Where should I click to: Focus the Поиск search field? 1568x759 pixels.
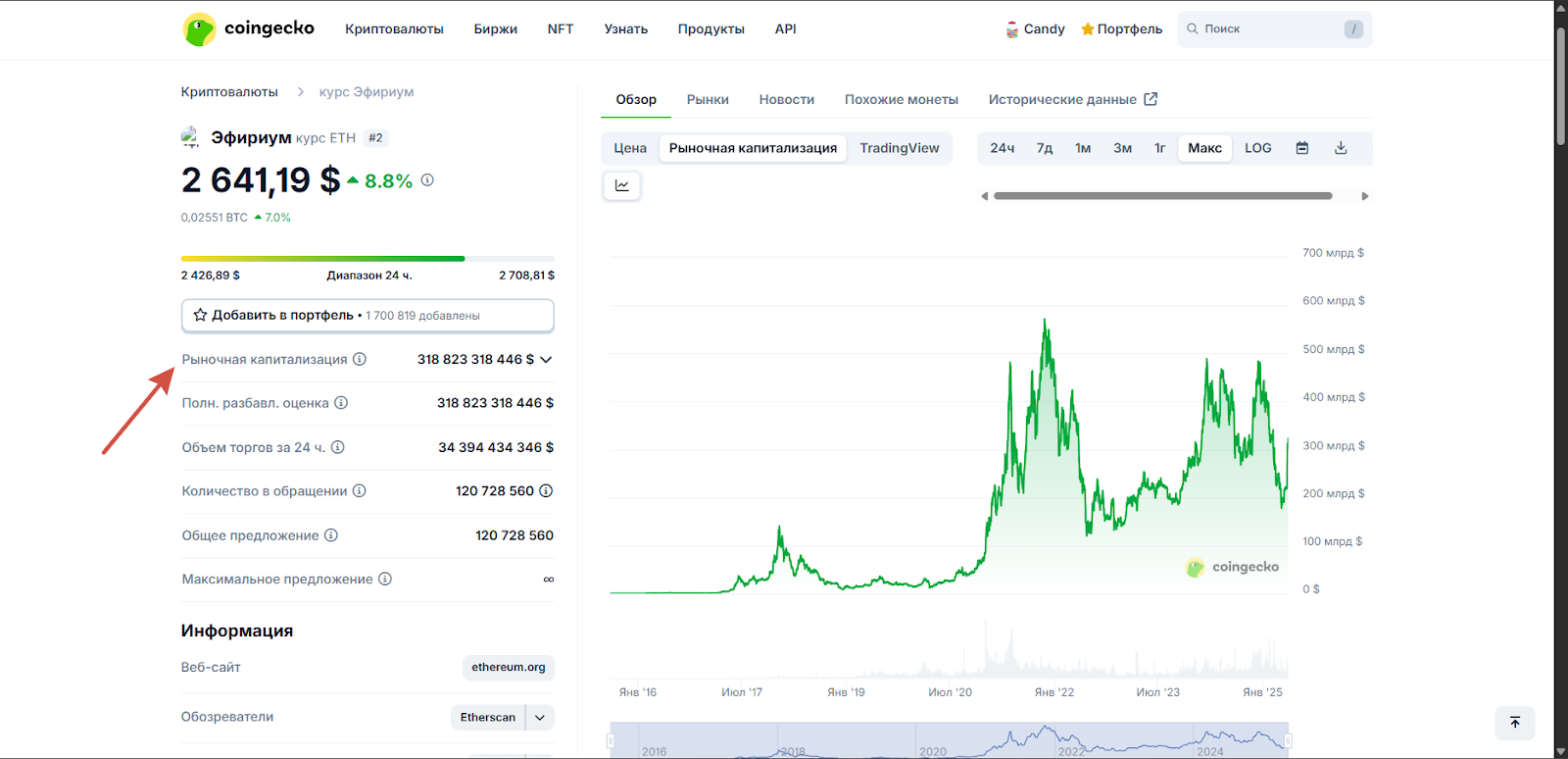point(1274,29)
